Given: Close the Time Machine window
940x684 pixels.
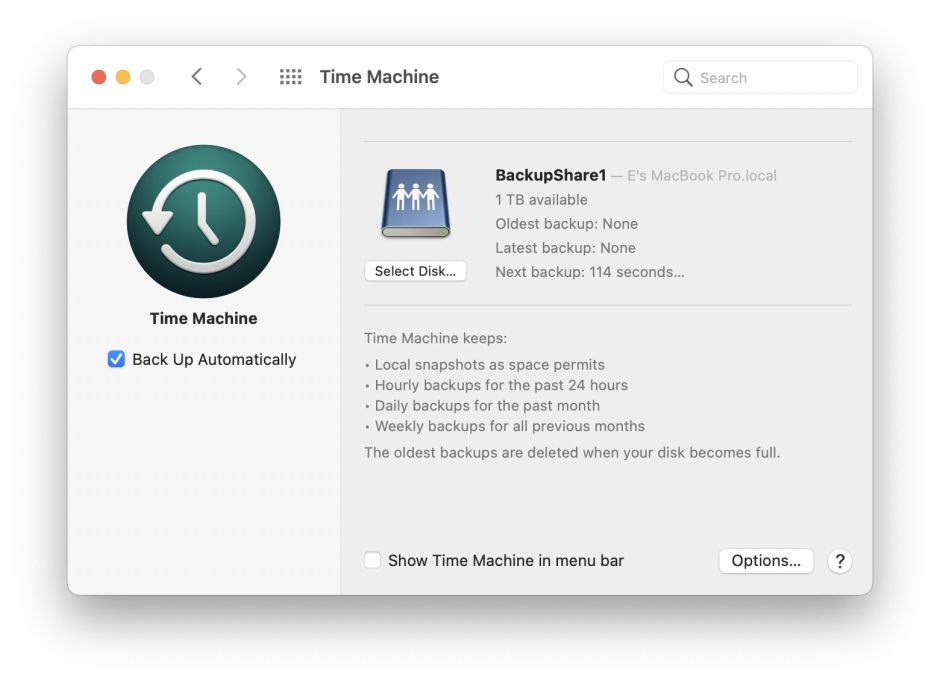Looking at the screenshot, I should click(99, 77).
